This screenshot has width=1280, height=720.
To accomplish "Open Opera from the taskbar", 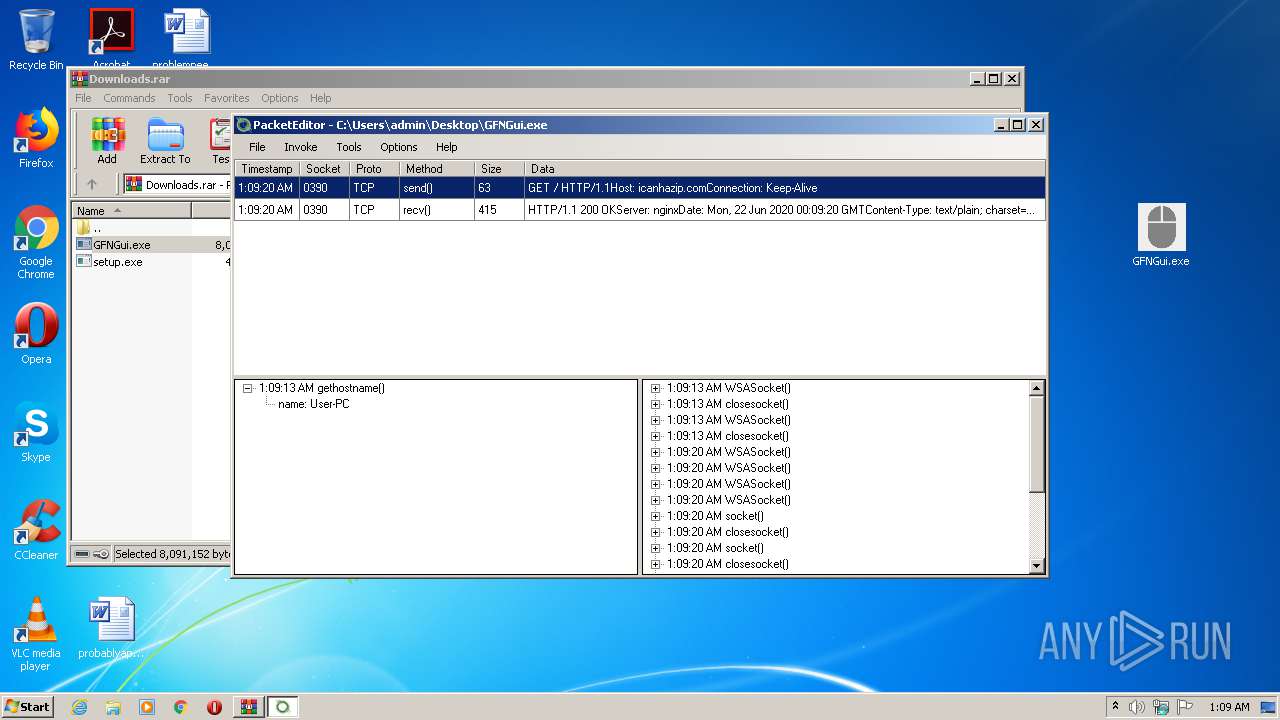I will pyautogui.click(x=214, y=707).
